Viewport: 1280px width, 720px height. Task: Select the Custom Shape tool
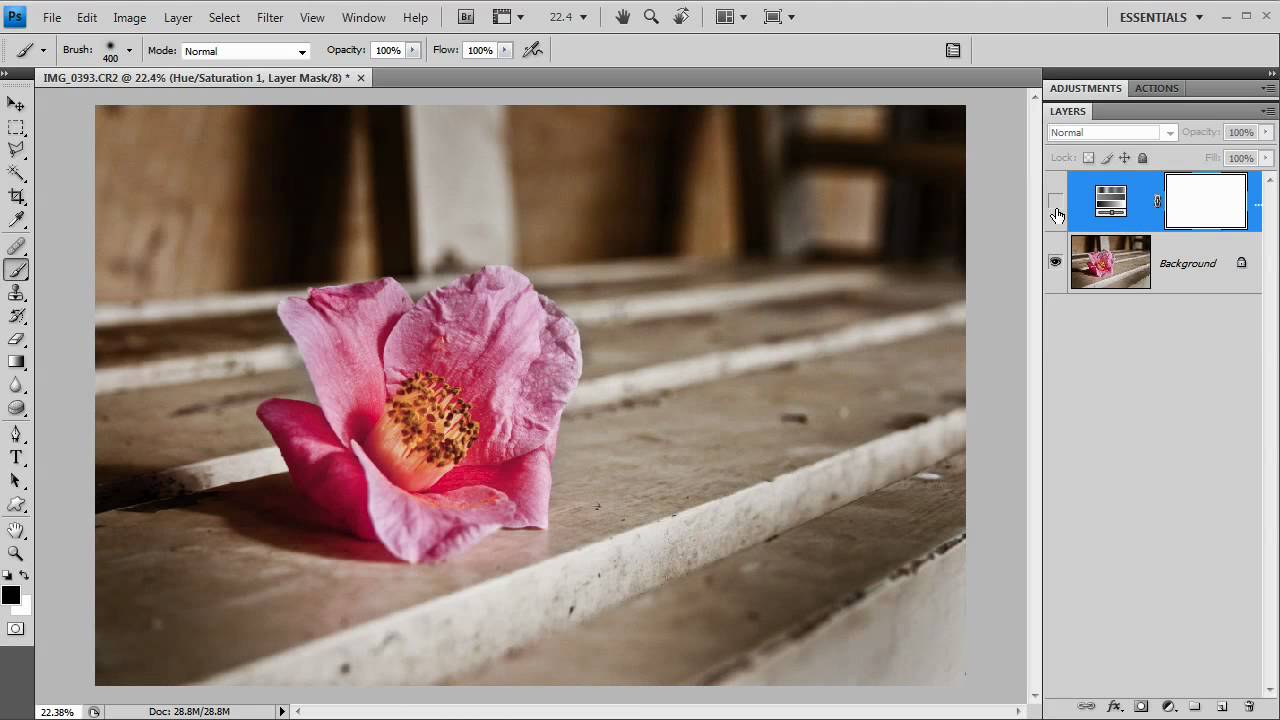click(16, 504)
